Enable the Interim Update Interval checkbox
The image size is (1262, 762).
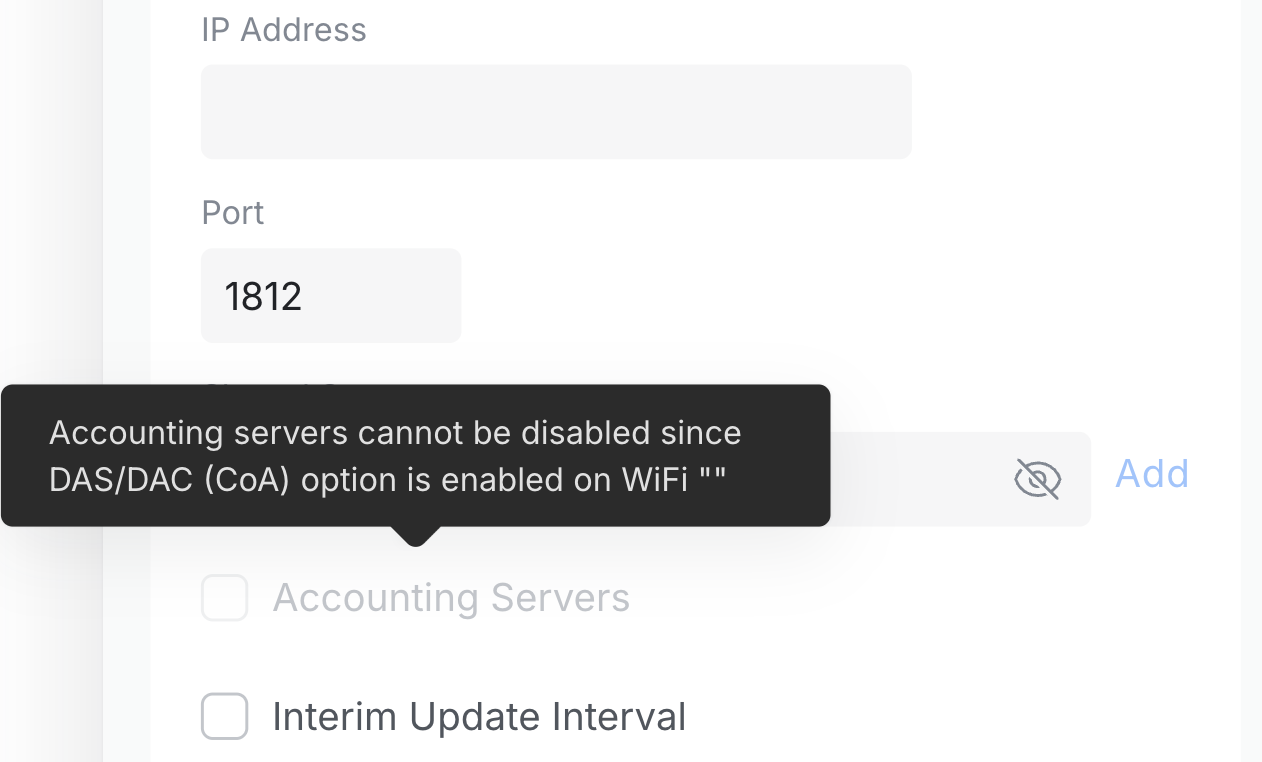click(225, 716)
